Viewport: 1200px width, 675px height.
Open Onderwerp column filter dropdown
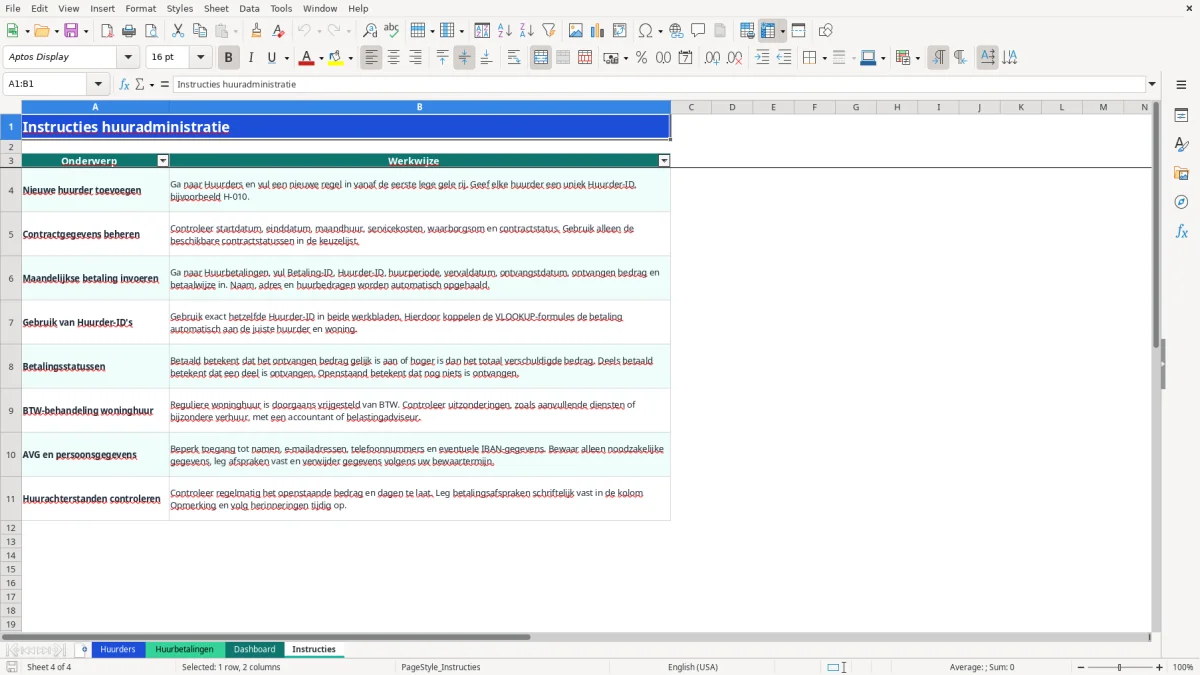pos(163,160)
